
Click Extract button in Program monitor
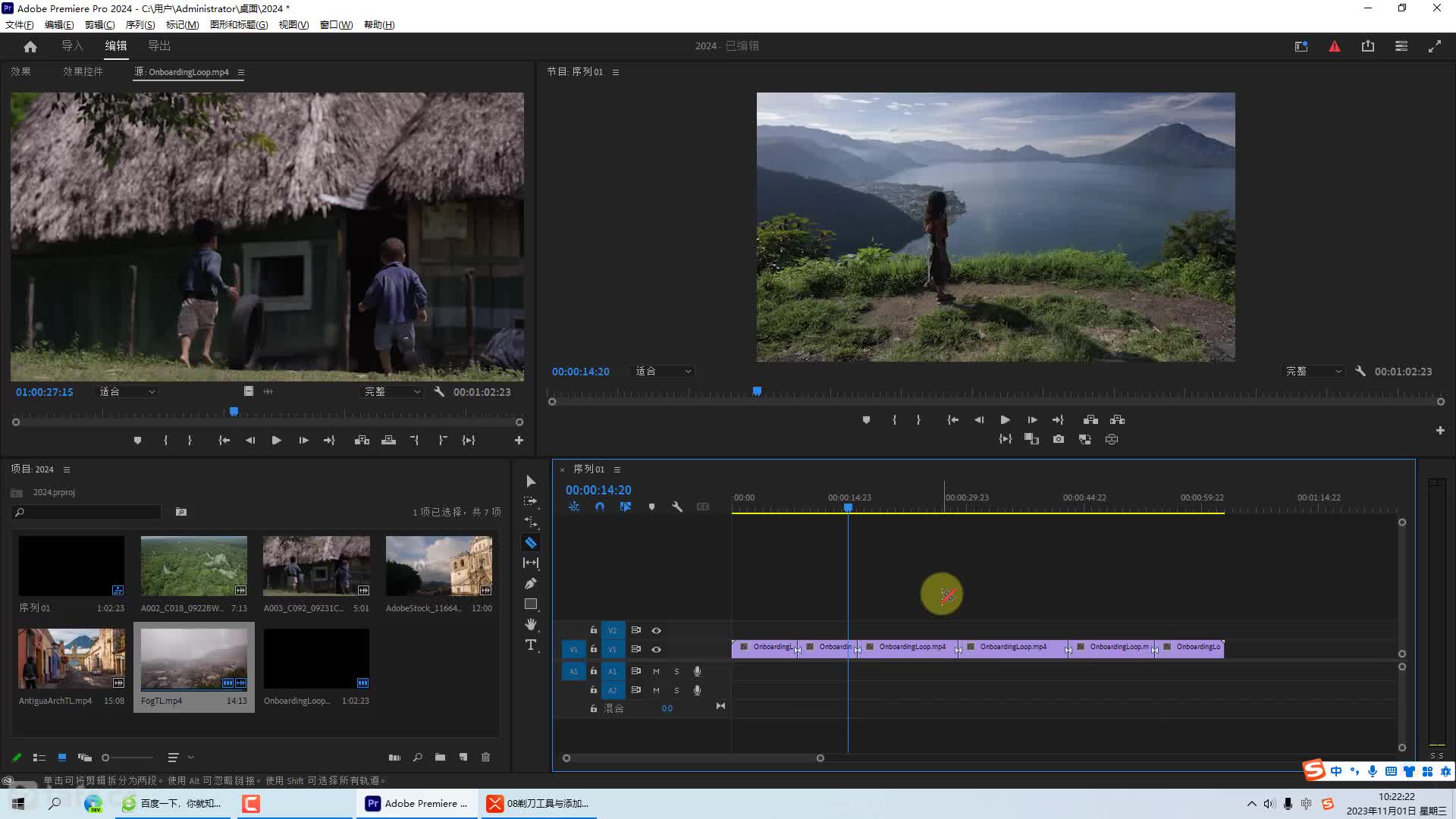click(1117, 419)
